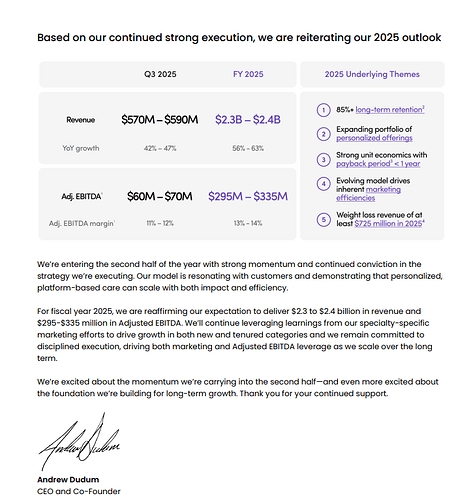Click the 2025 Underlying Themes header
460x500 pixels.
[x=372, y=74]
